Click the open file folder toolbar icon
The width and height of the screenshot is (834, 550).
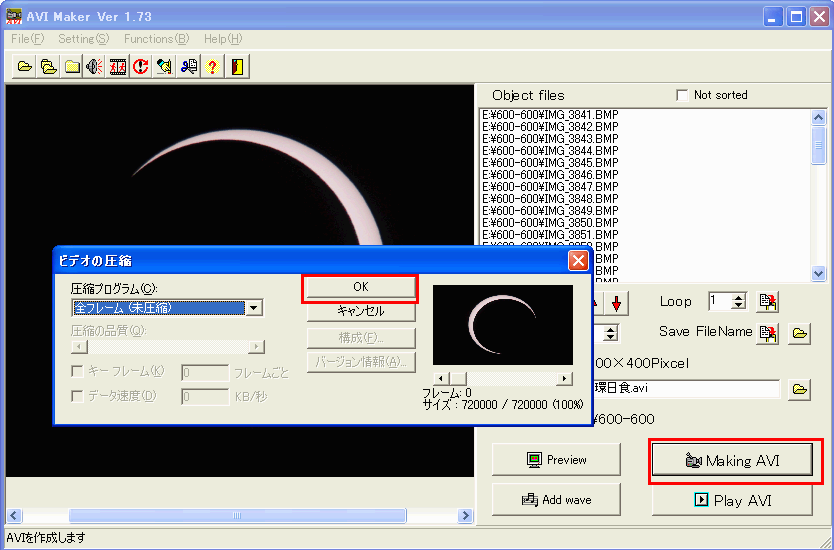pos(25,67)
